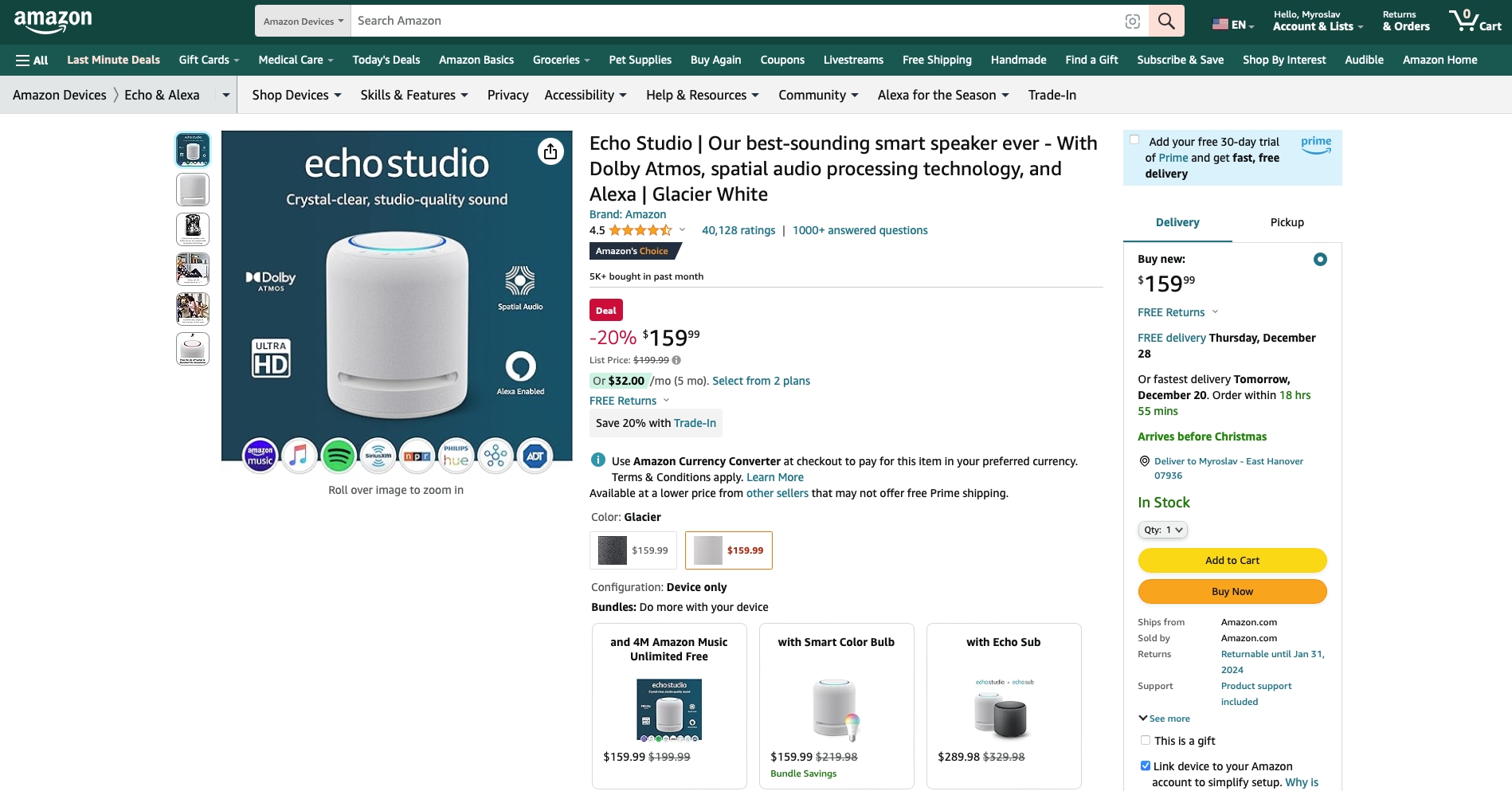Expand the Shop Devices menu
Viewport: 1512px width, 791px height.
[x=296, y=95]
